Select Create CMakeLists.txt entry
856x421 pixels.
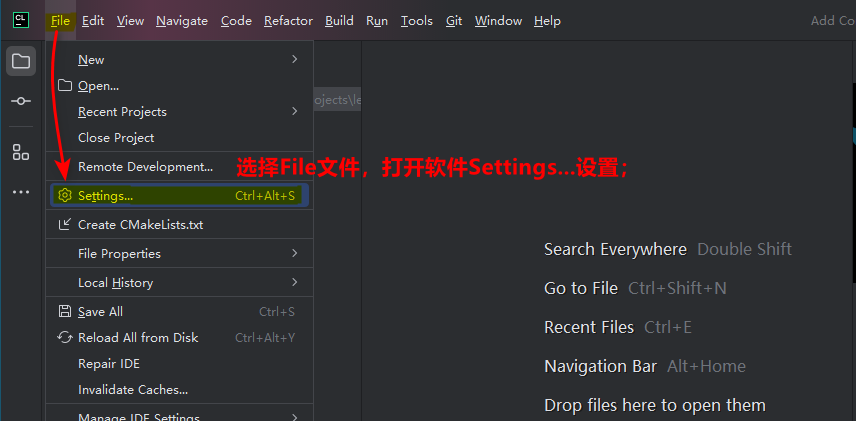pos(140,225)
